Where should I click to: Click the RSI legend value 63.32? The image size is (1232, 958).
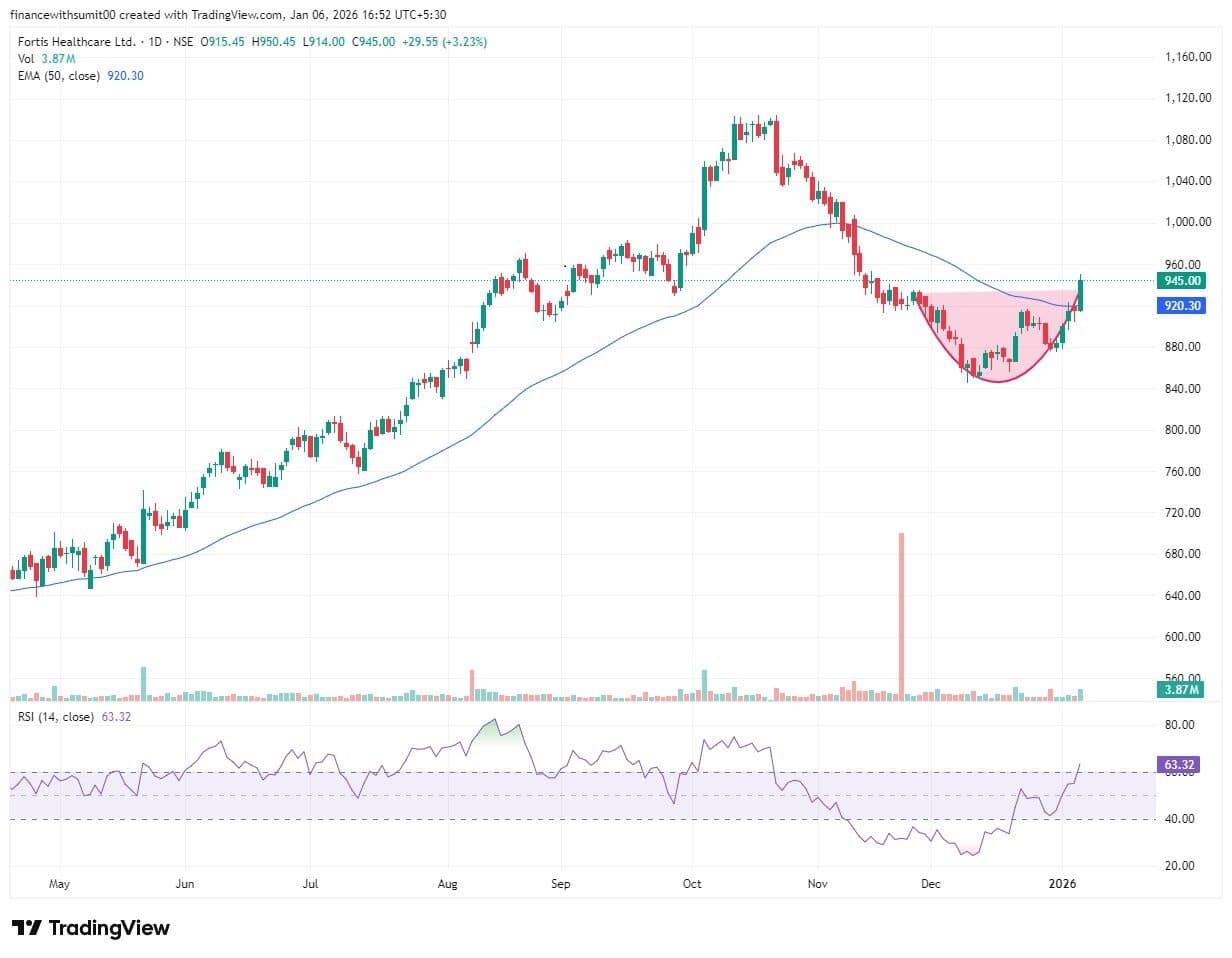(117, 717)
